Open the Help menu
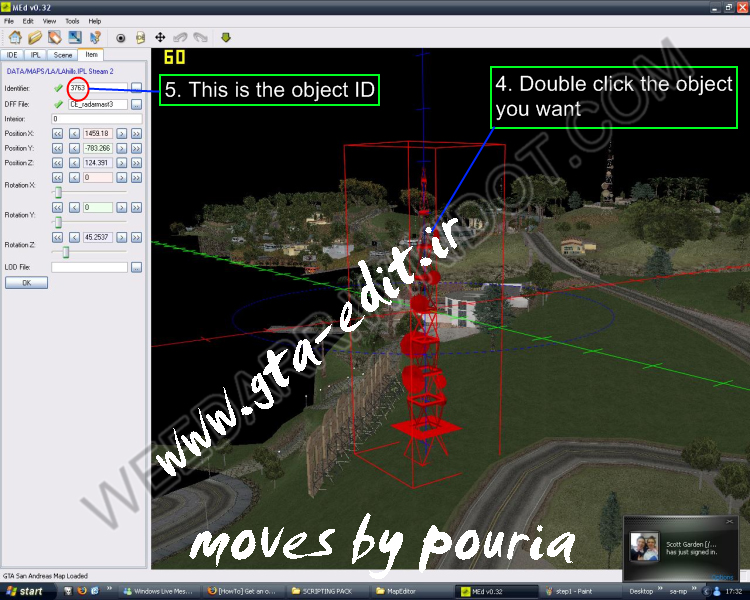Screen dimensions: 750x600 coord(95,21)
